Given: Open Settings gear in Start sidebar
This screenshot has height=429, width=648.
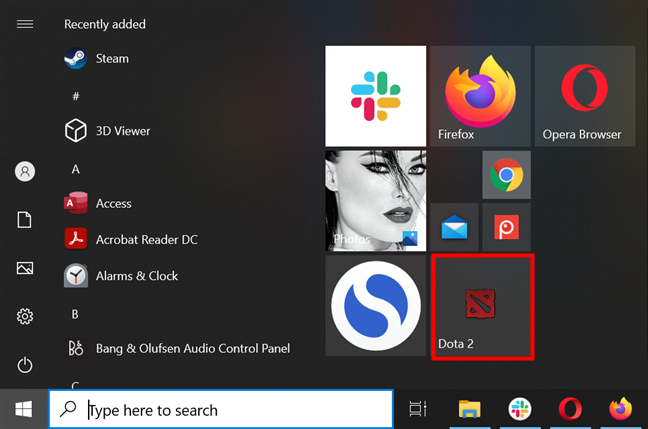Looking at the screenshot, I should 25,317.
